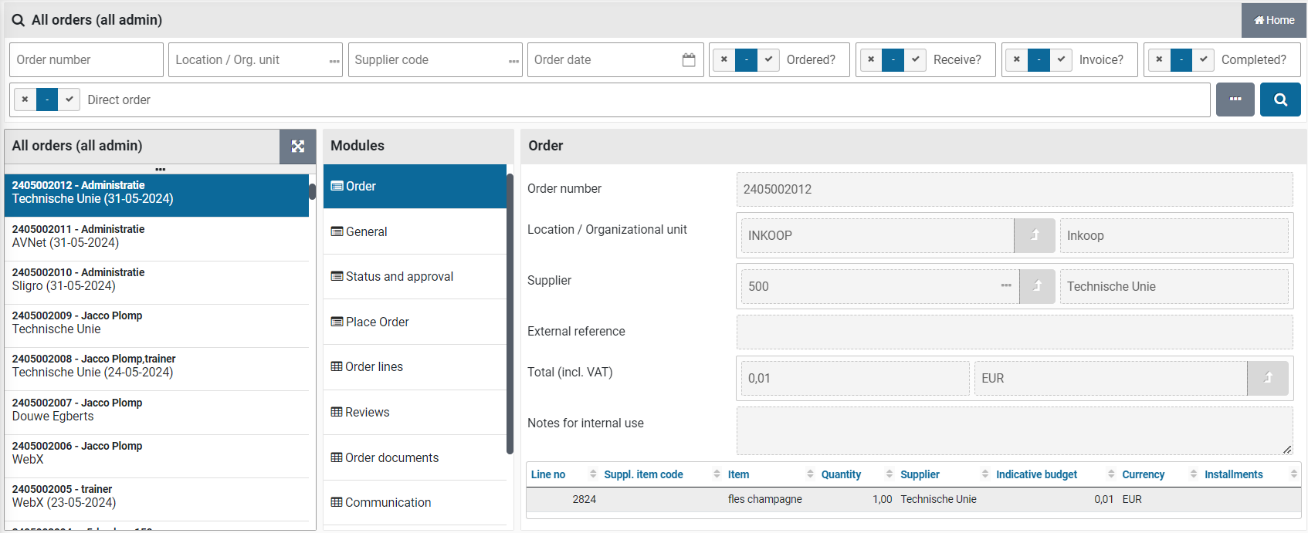
Task: Click the Order number search field
Action: pos(86,60)
